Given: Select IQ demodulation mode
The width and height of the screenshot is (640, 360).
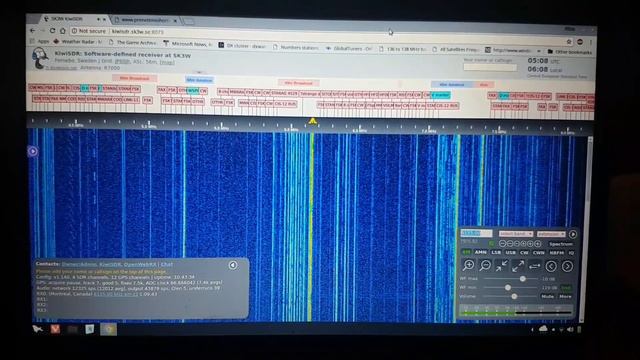Looking at the screenshot, I should pos(571,253).
